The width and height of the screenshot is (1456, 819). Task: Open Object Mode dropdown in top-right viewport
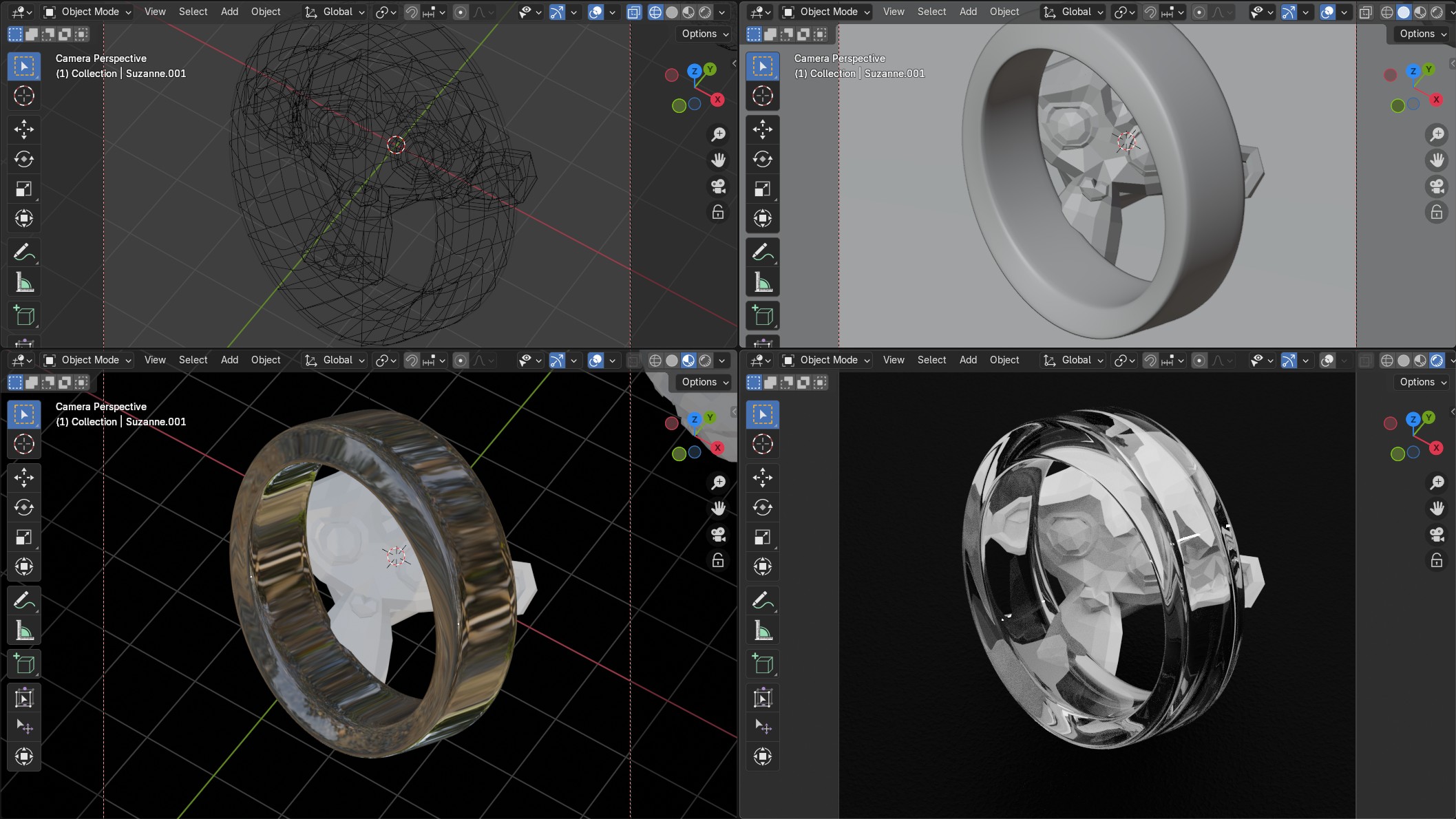[x=826, y=12]
